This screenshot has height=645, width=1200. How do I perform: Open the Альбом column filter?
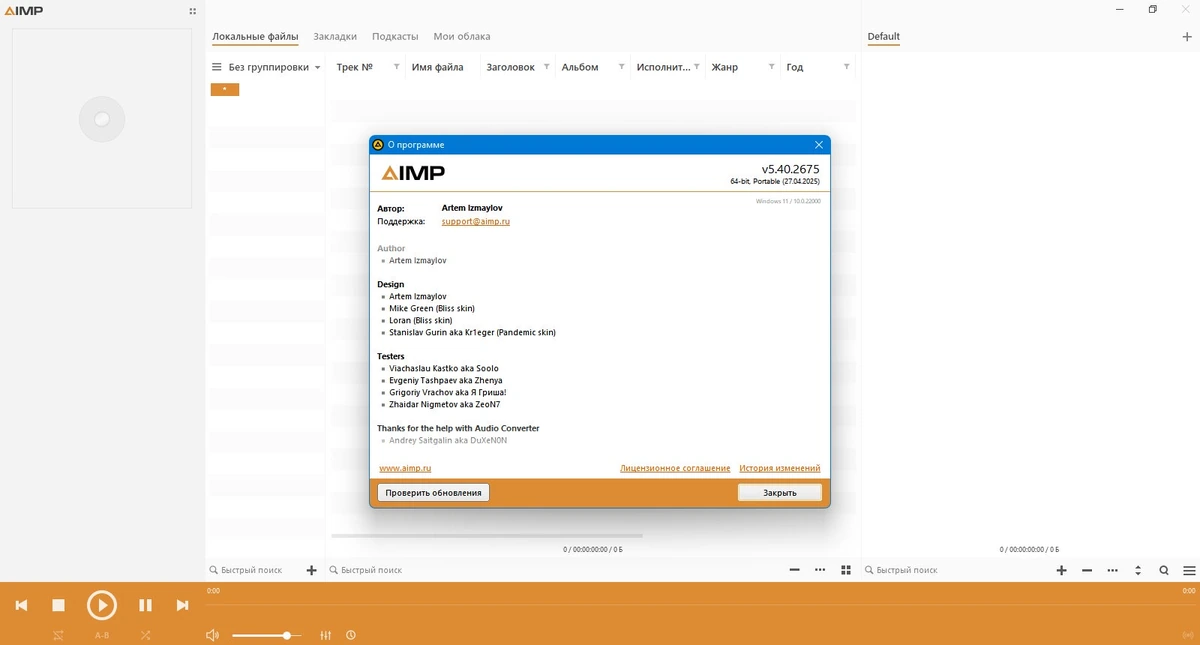coord(621,67)
